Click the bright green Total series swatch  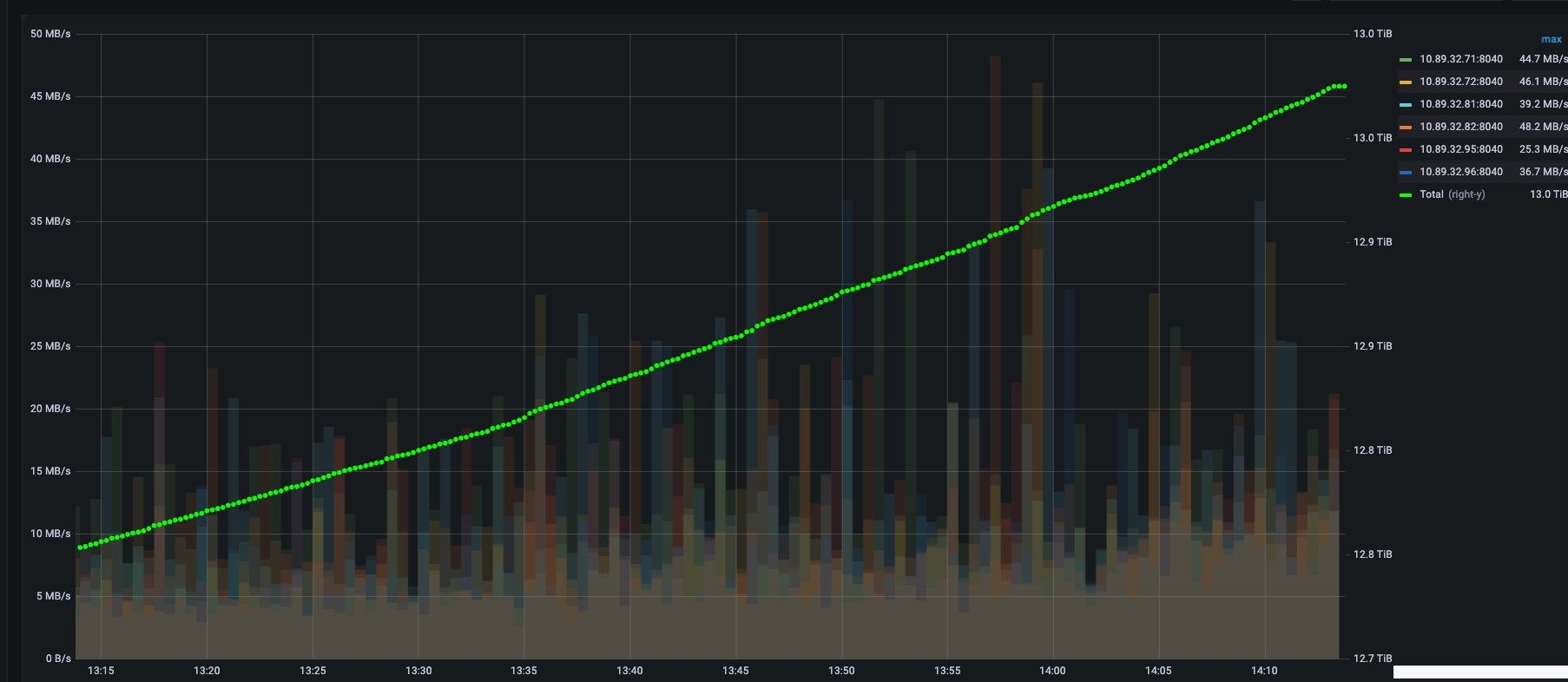(1405, 195)
